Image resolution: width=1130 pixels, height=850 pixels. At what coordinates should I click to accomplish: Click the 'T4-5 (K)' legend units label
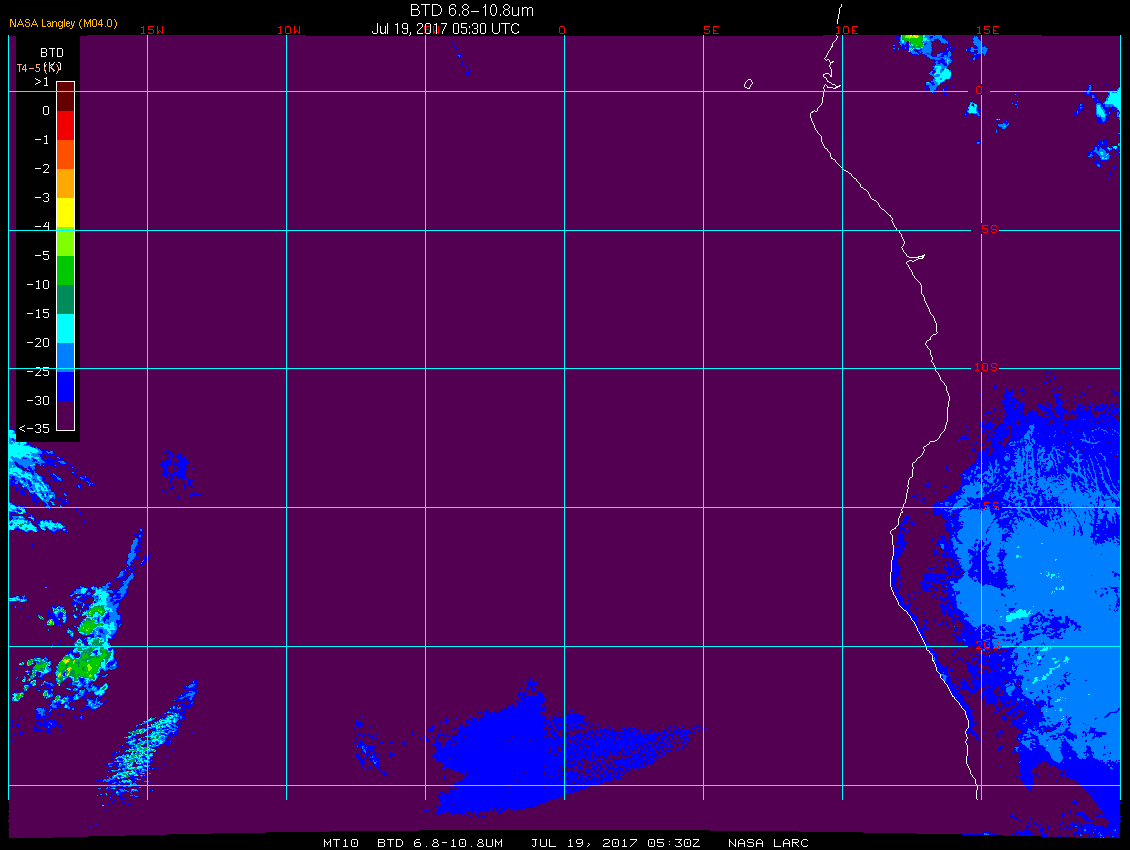pyautogui.click(x=39, y=68)
